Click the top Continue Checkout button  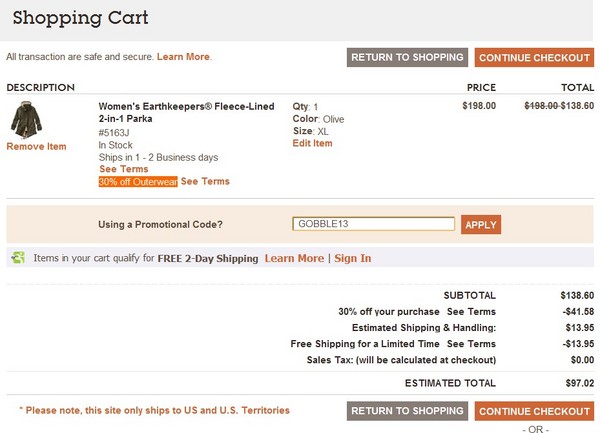coord(534,57)
